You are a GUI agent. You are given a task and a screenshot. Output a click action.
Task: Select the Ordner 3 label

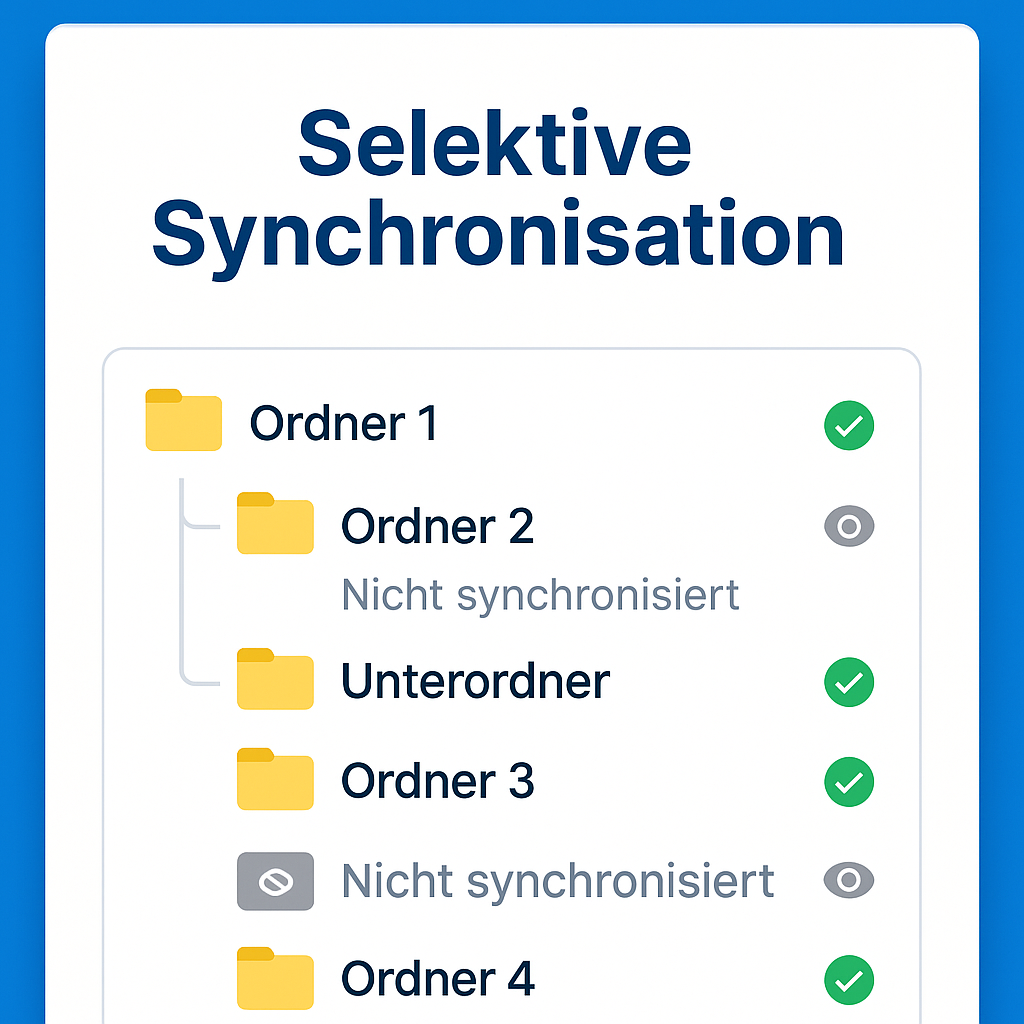click(437, 781)
